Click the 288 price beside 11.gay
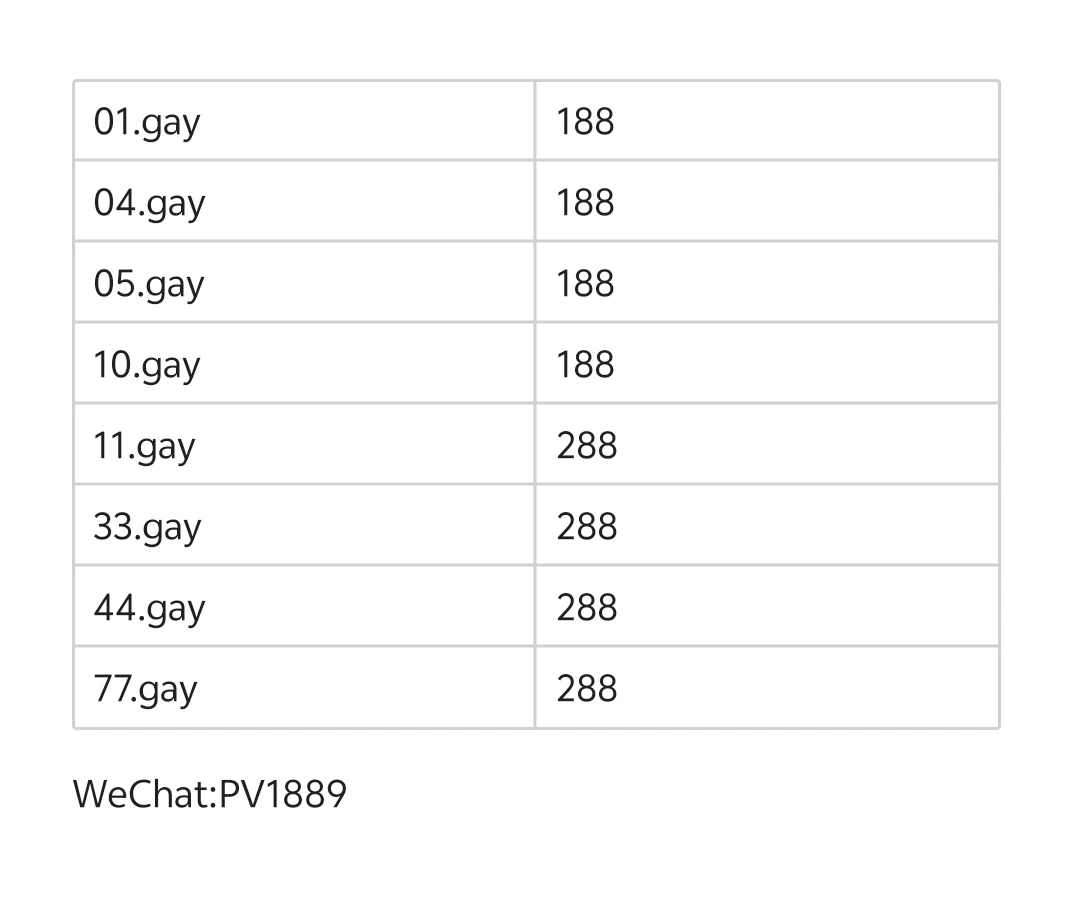 pos(587,447)
